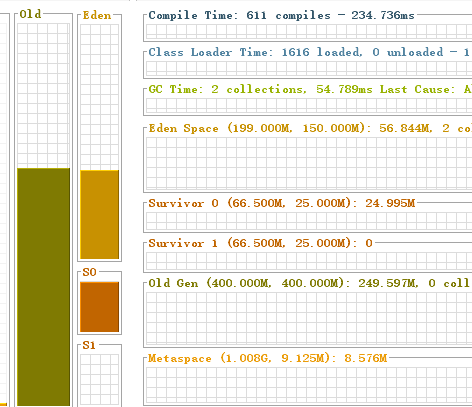
Task: Click the S1 panel title label
Action: [89, 345]
